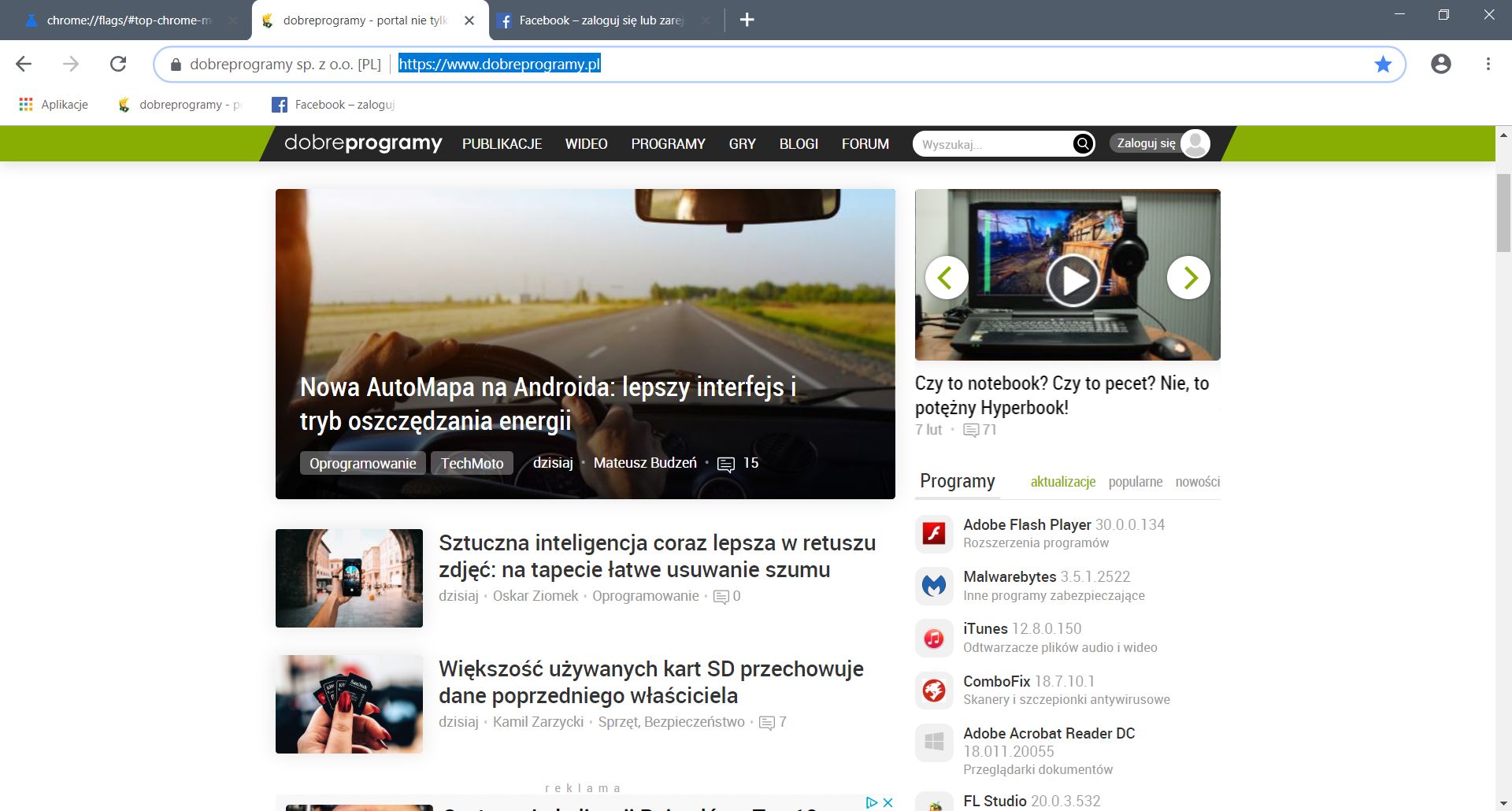Click the Zaloguj się button
Viewport: 1512px width, 811px height.
(x=1146, y=143)
